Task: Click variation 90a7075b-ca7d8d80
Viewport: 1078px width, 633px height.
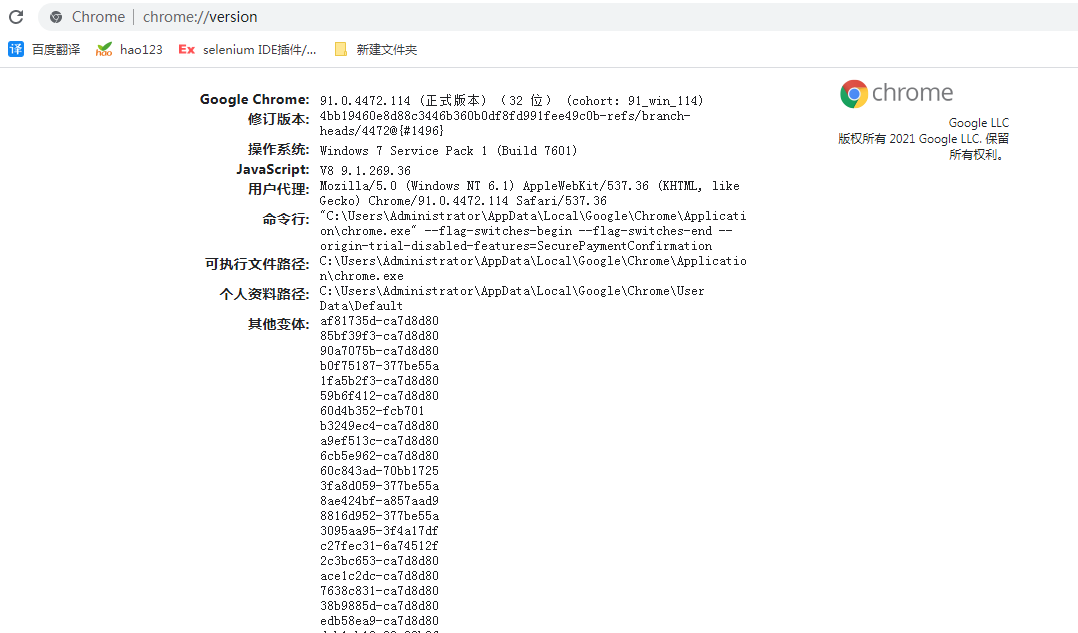Action: tap(379, 351)
